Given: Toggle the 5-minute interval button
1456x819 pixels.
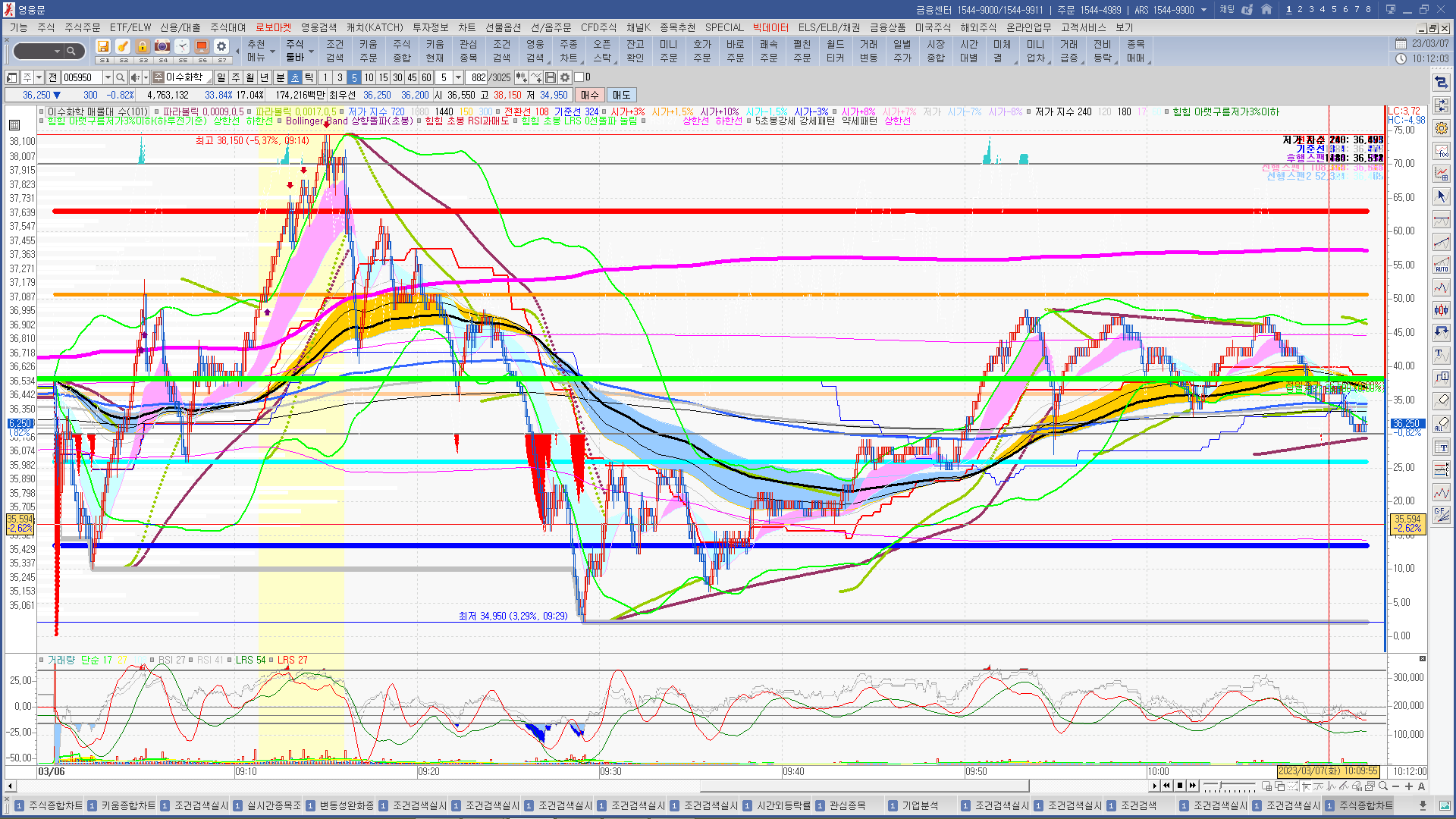Looking at the screenshot, I should [x=354, y=77].
